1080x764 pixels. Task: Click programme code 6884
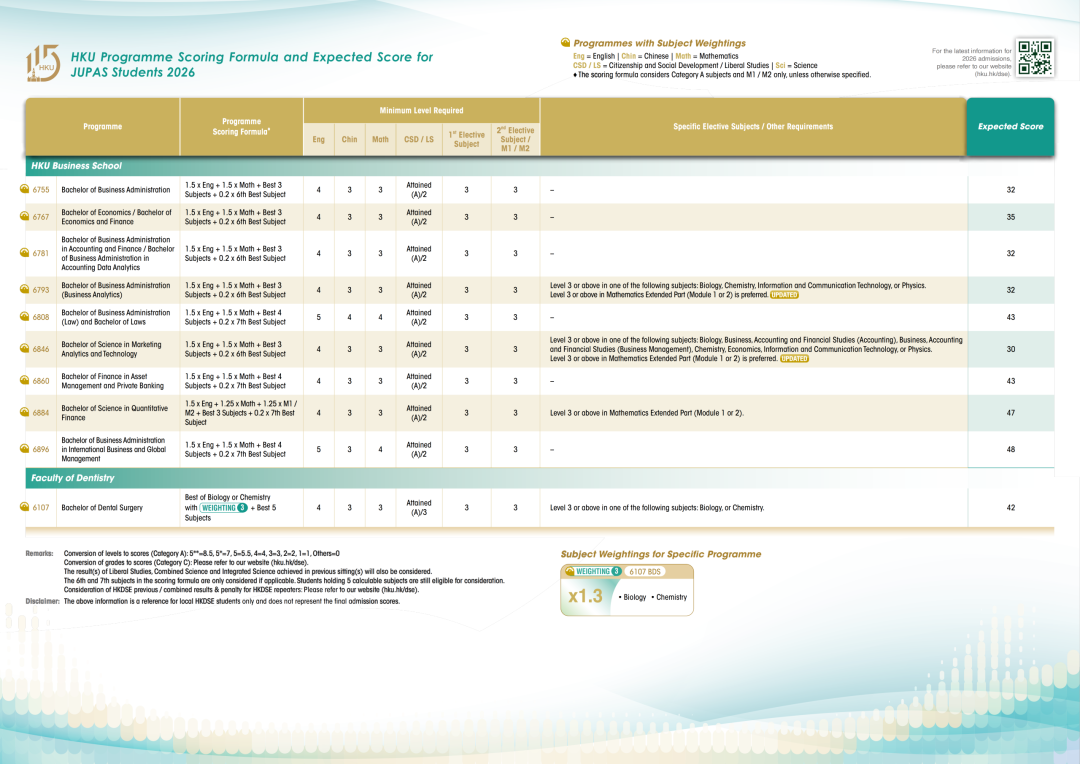pos(41,413)
